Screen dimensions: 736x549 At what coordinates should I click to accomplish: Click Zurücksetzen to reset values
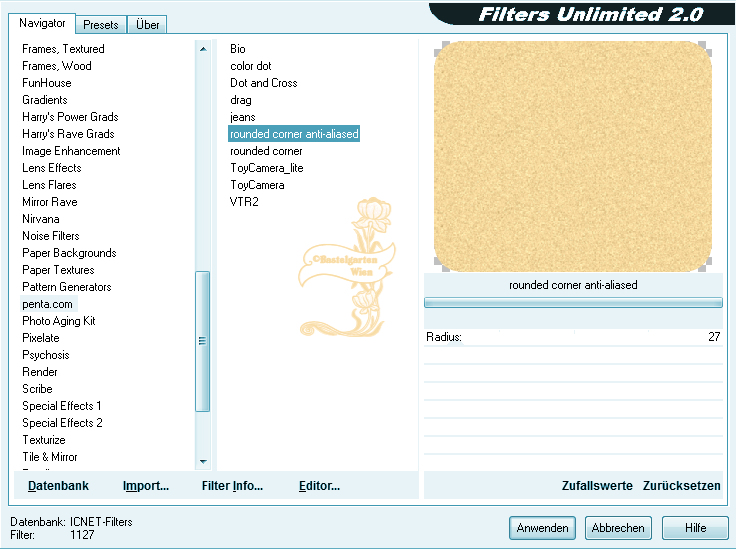(x=682, y=486)
